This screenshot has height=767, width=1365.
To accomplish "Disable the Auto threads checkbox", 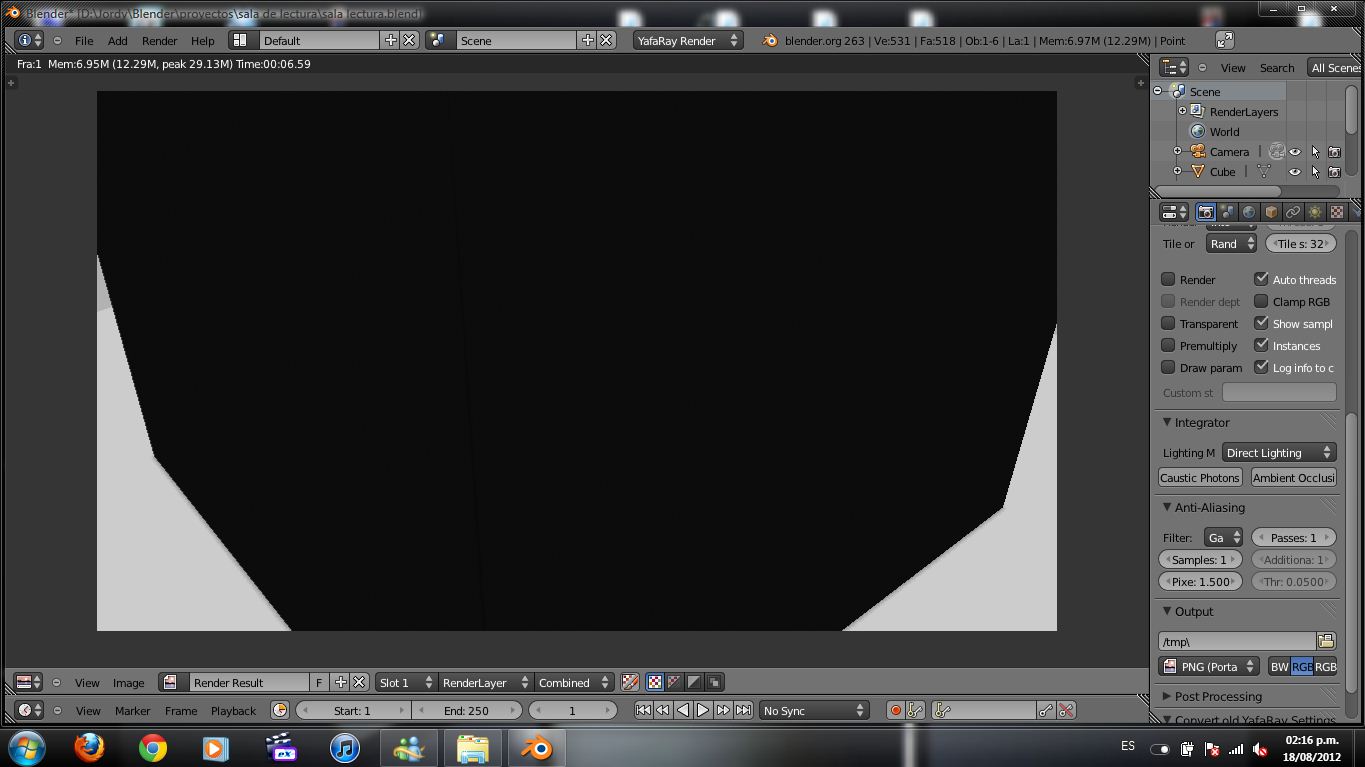I will (1261, 279).
